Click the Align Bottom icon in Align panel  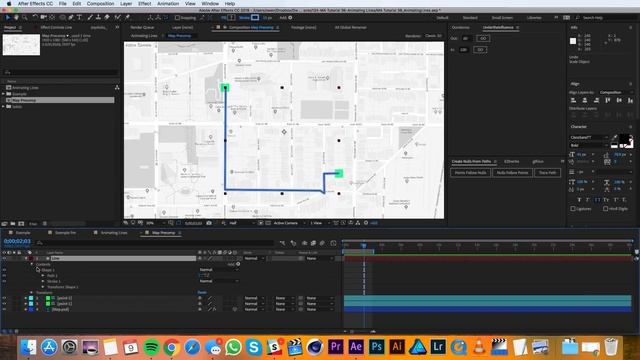(631, 100)
